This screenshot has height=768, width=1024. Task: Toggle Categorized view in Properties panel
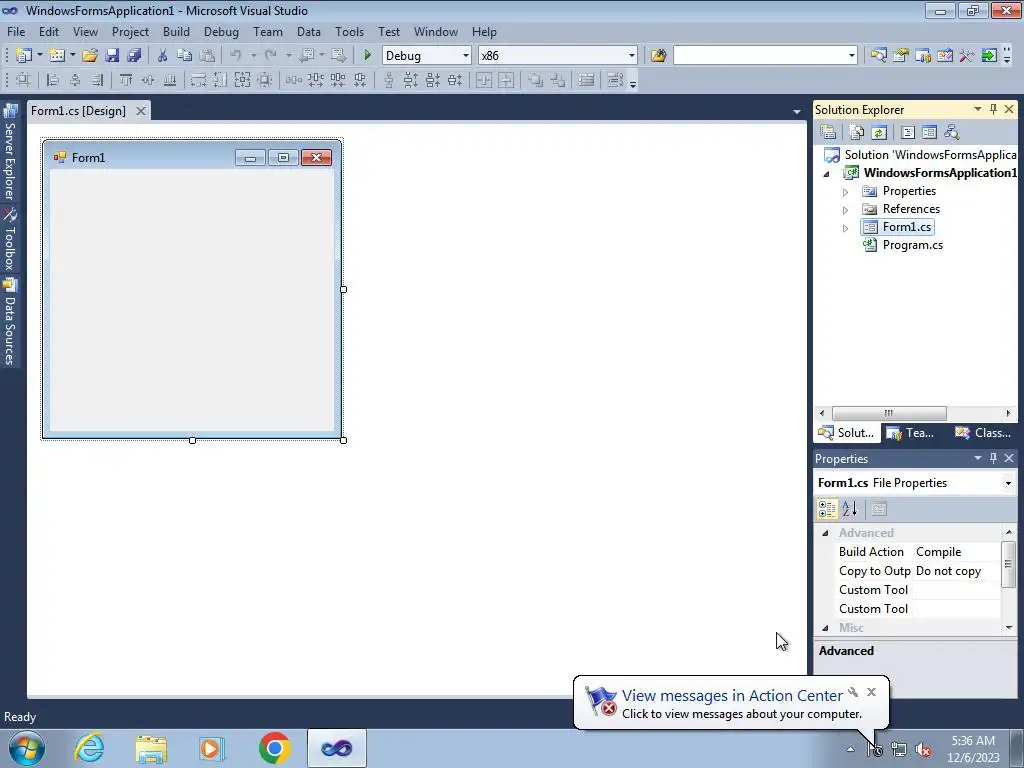pyautogui.click(x=827, y=509)
